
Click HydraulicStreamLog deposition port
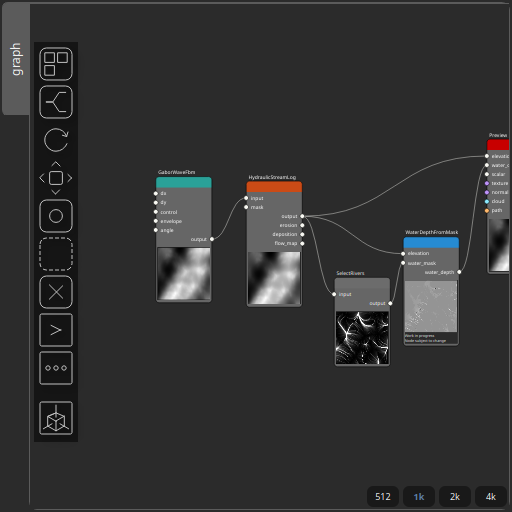pyautogui.click(x=302, y=234)
